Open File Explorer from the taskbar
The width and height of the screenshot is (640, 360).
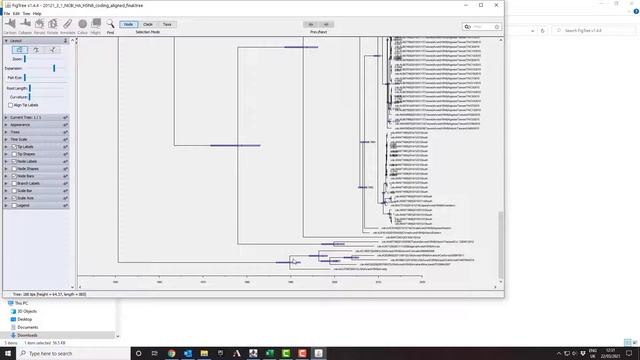click(204, 353)
